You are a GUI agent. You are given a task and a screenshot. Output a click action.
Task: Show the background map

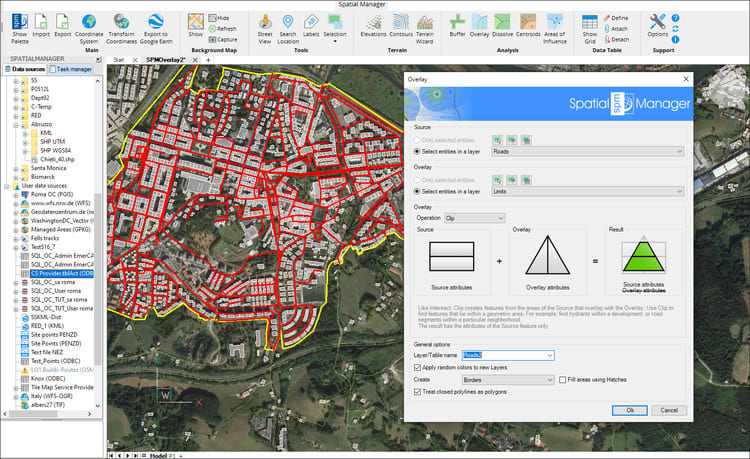(x=196, y=26)
